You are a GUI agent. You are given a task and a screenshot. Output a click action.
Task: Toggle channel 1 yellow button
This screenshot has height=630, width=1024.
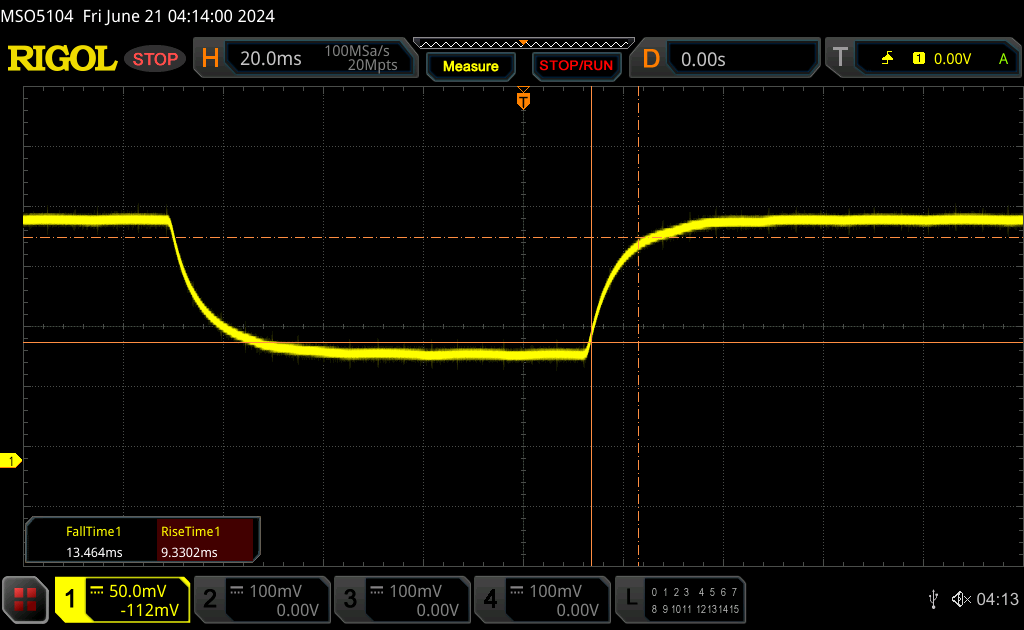[70, 599]
